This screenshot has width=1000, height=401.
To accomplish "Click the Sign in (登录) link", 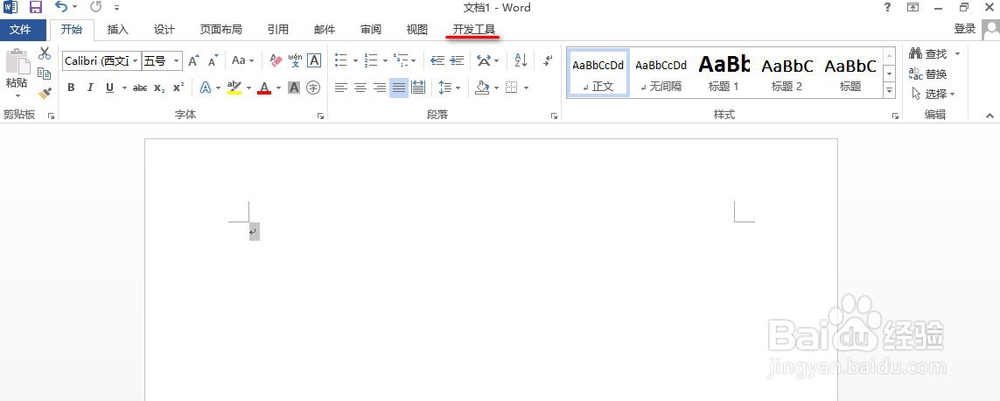I will coord(965,29).
